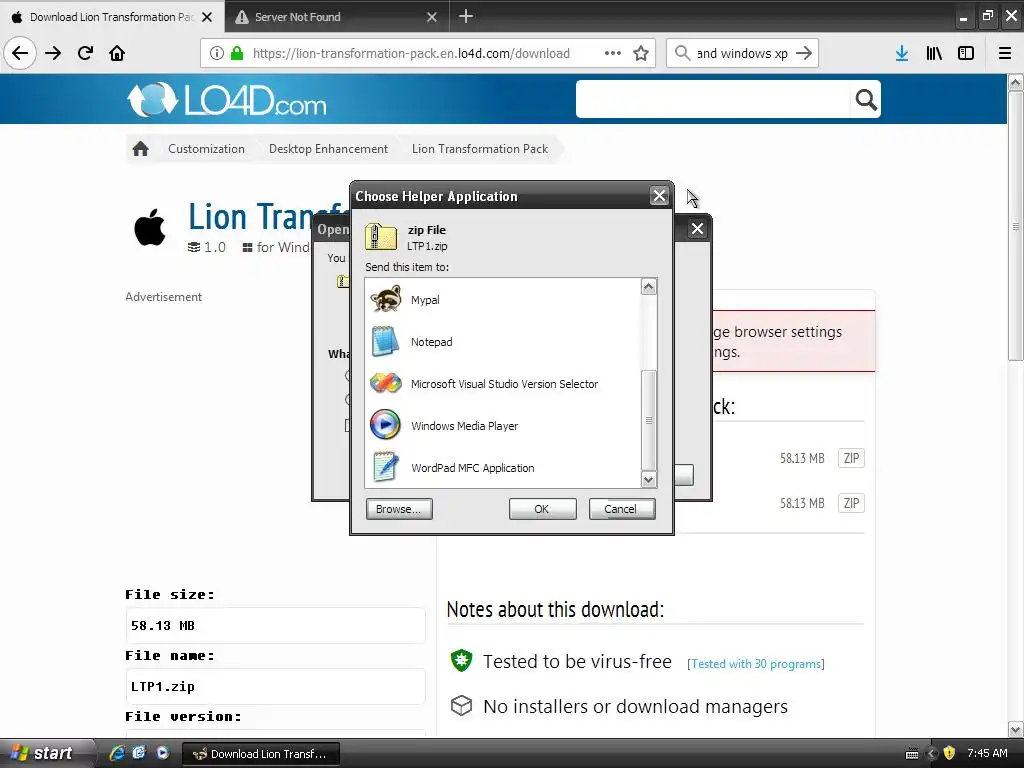Toggle the sidebar view icon
Screen dimensions: 1024x768
click(x=966, y=54)
